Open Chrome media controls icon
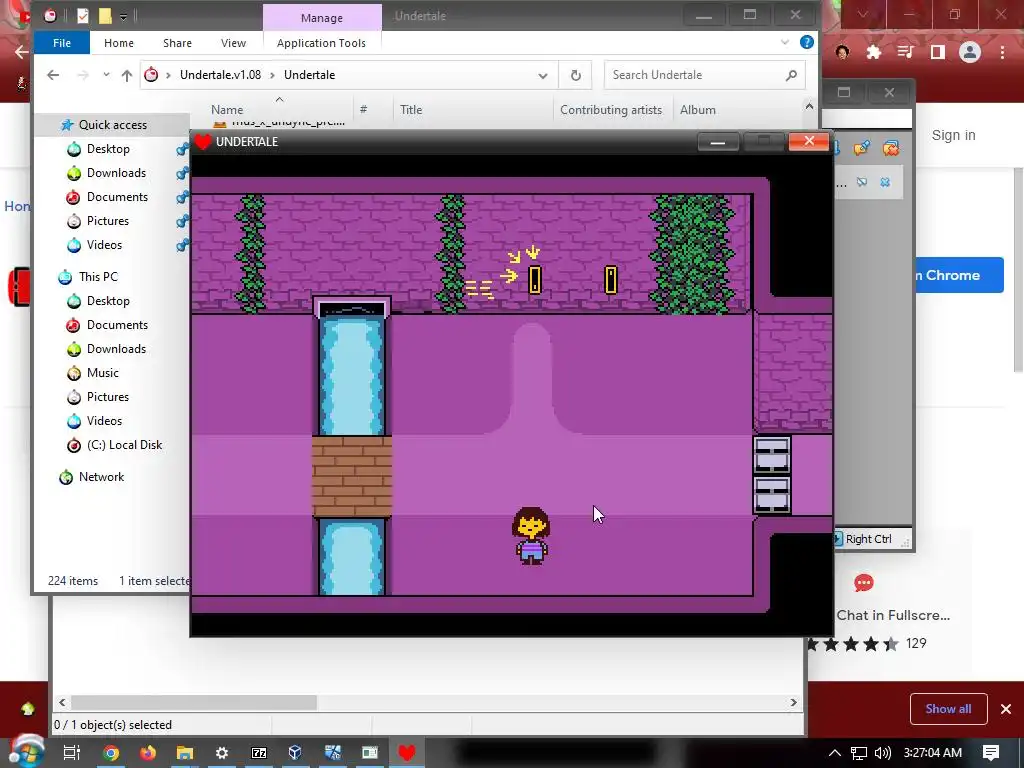 pos(906,52)
